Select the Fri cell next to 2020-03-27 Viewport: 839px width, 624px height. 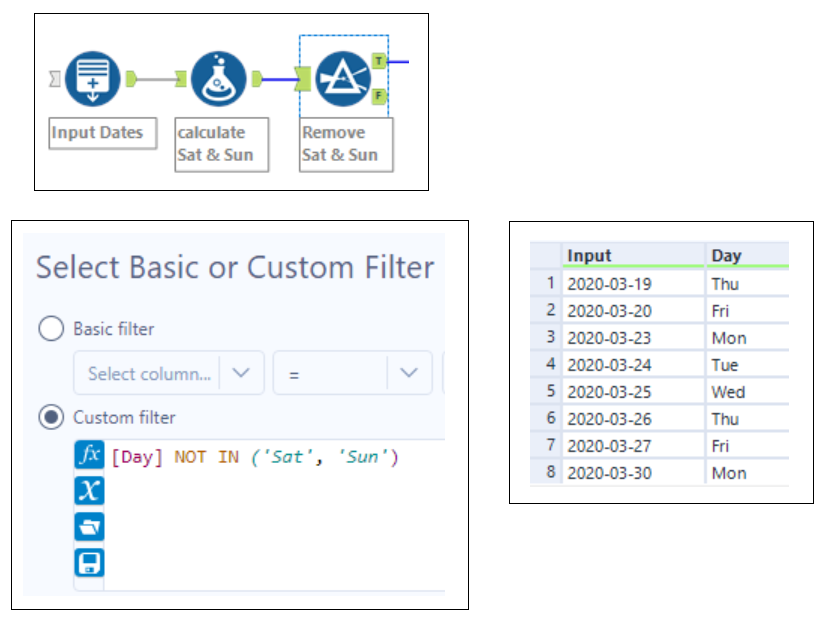(748, 446)
